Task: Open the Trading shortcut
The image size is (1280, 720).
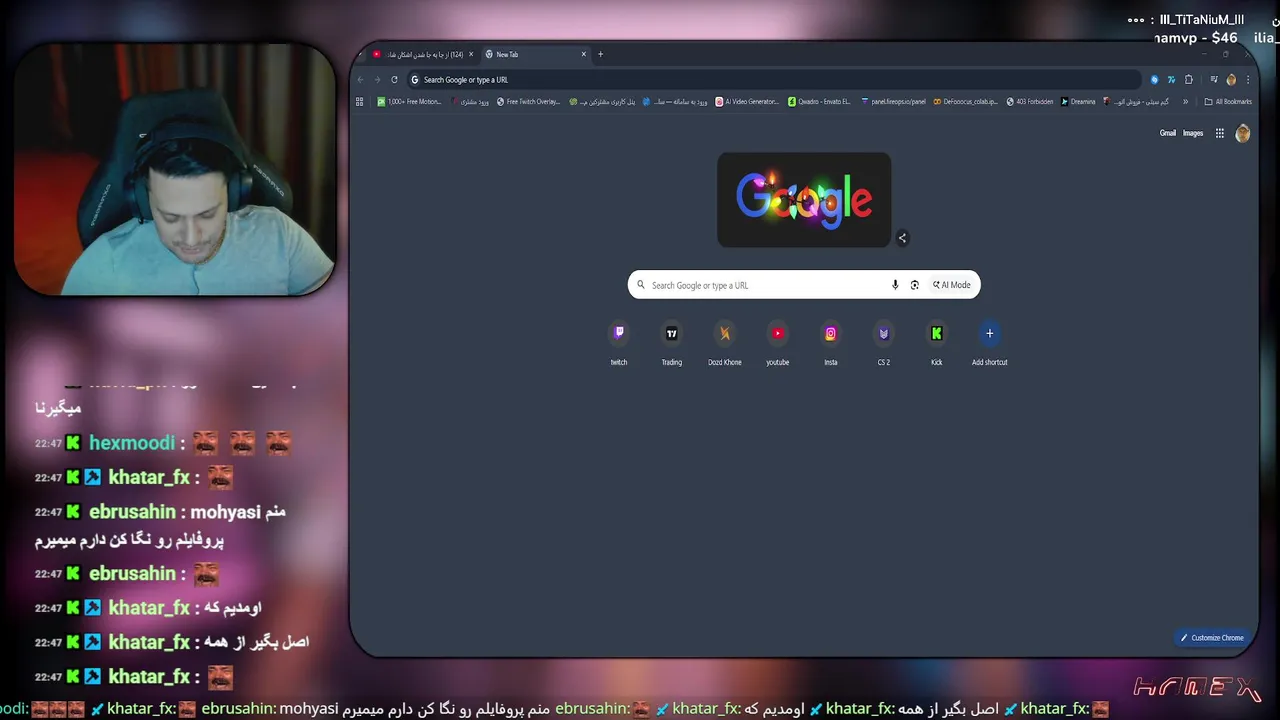Action: click(672, 342)
